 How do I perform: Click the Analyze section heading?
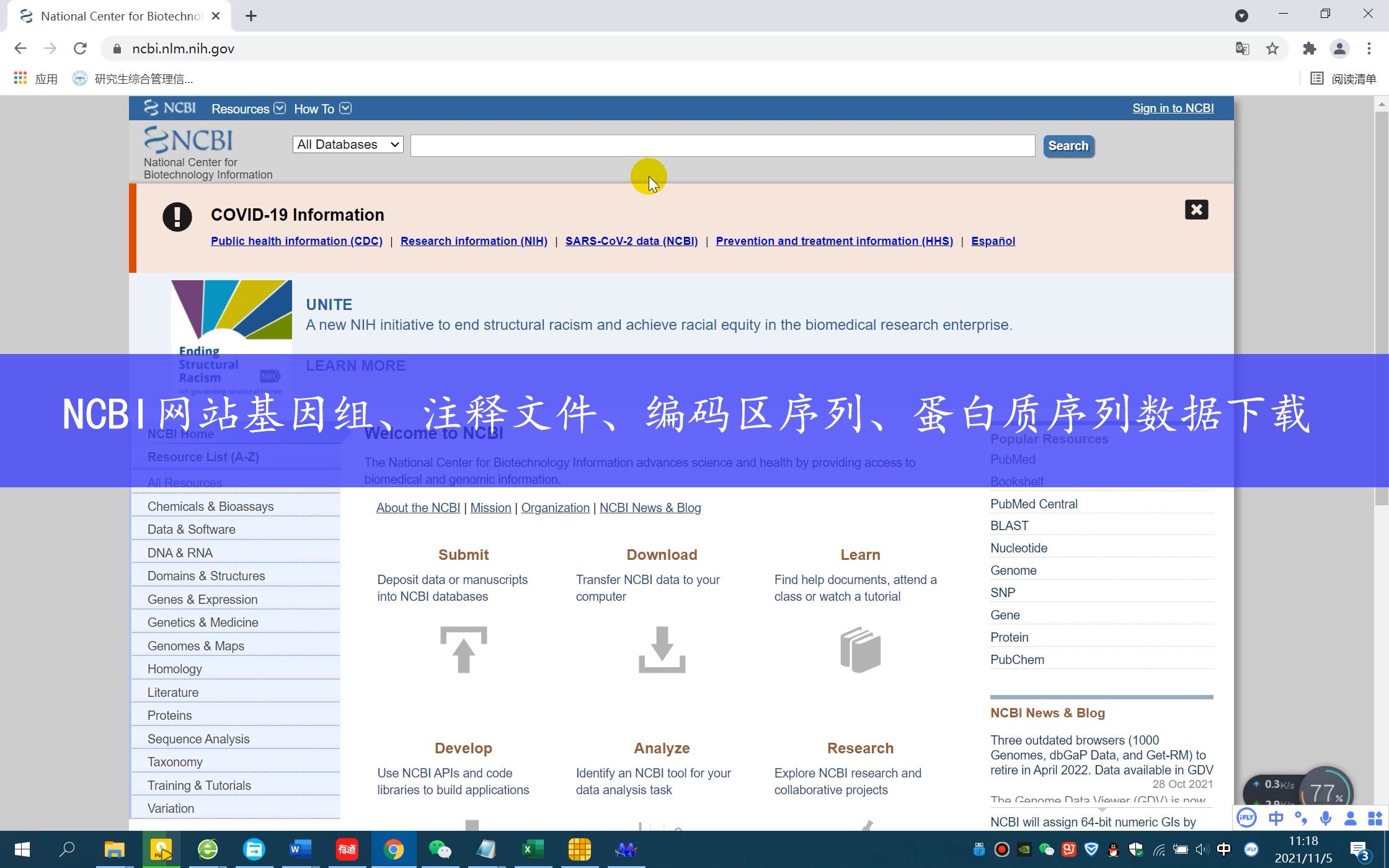click(x=662, y=748)
